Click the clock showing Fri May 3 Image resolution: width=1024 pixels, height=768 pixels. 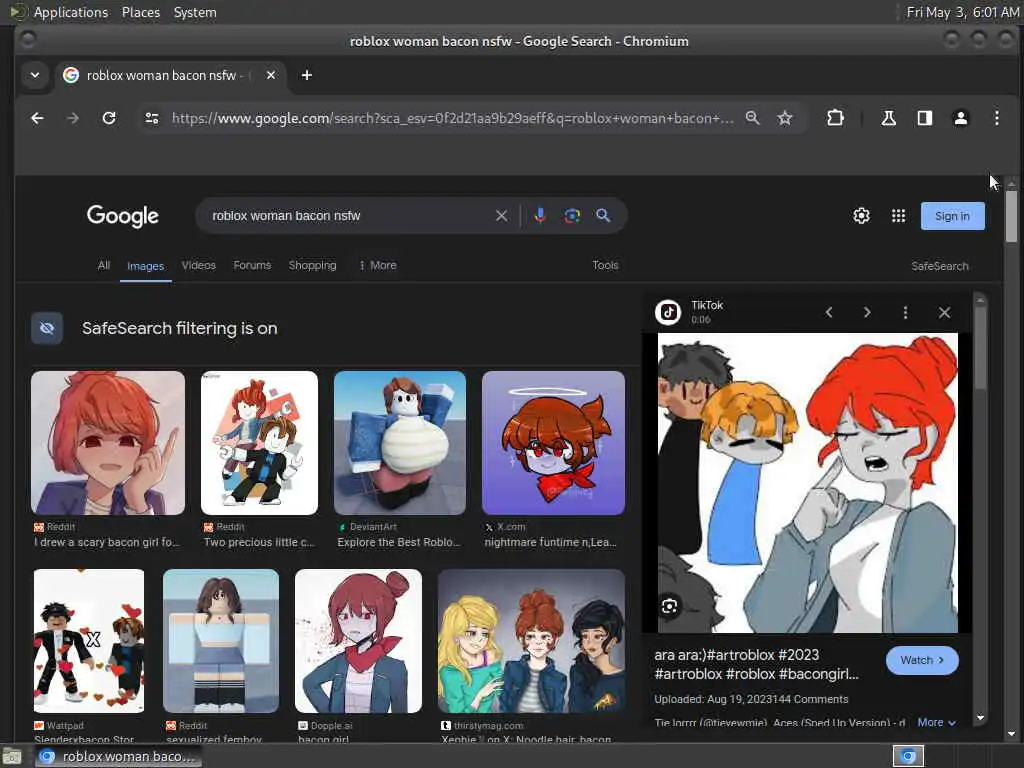[962, 12]
